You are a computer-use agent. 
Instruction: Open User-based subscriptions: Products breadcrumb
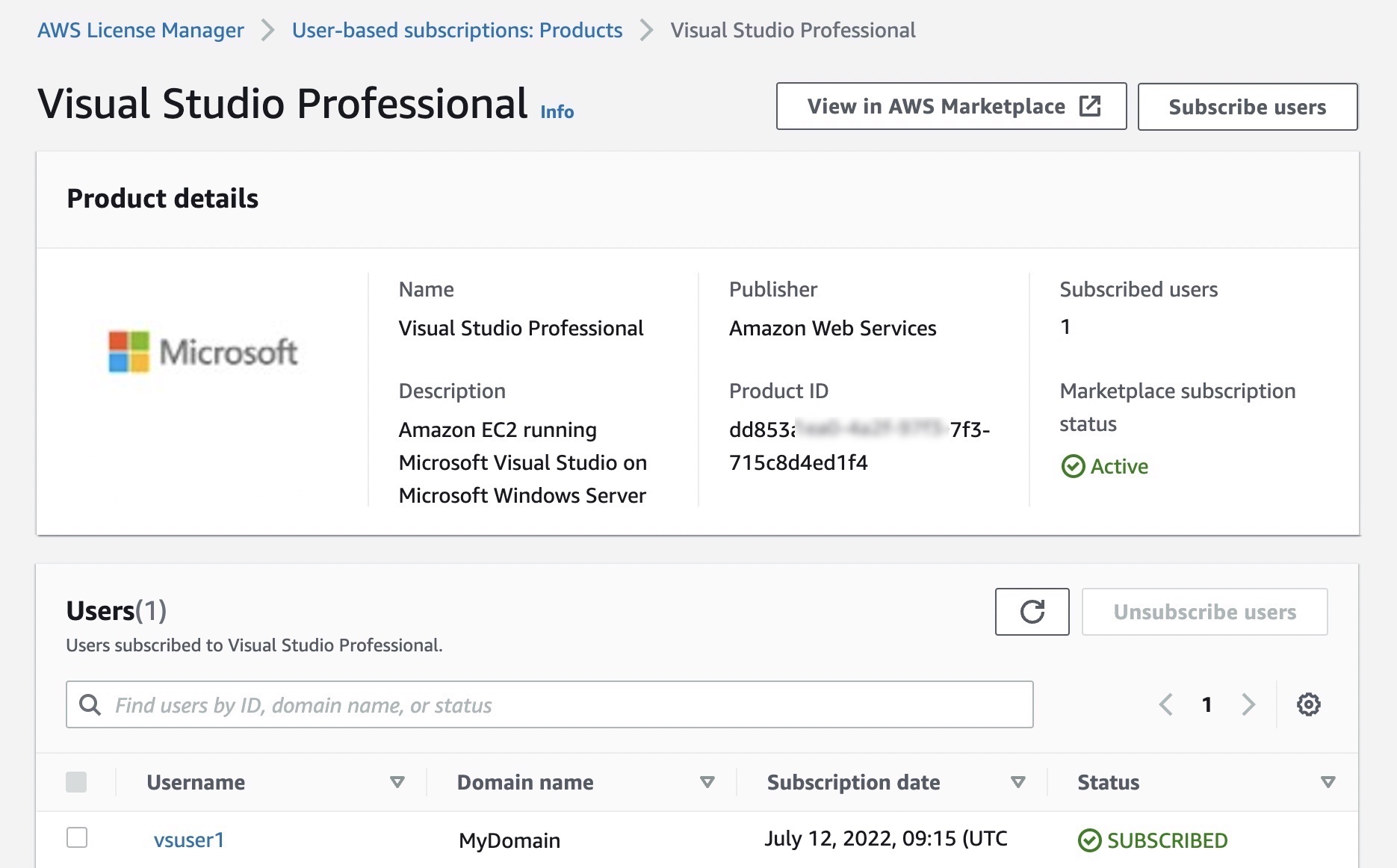pos(457,30)
